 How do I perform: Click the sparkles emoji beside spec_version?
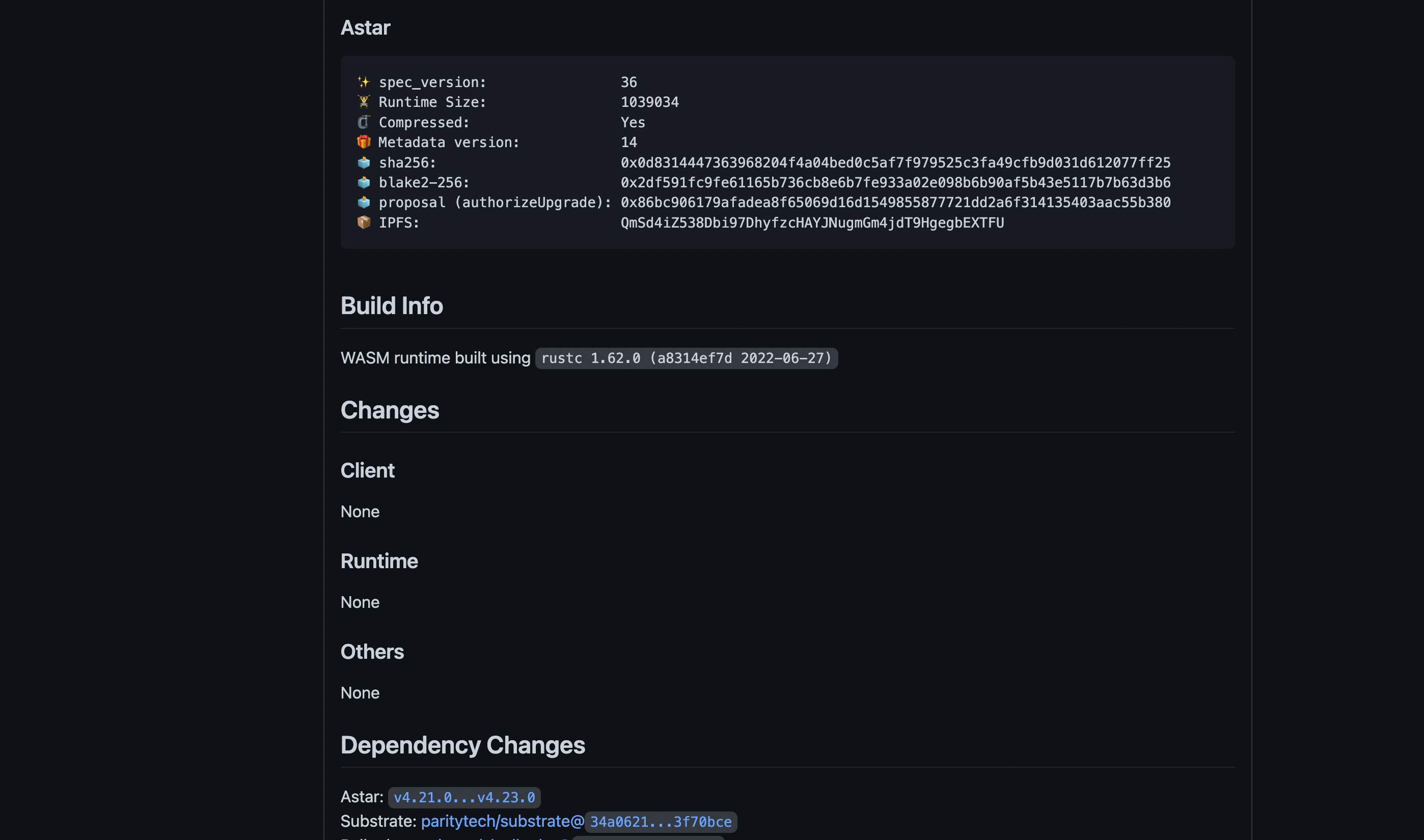364,82
